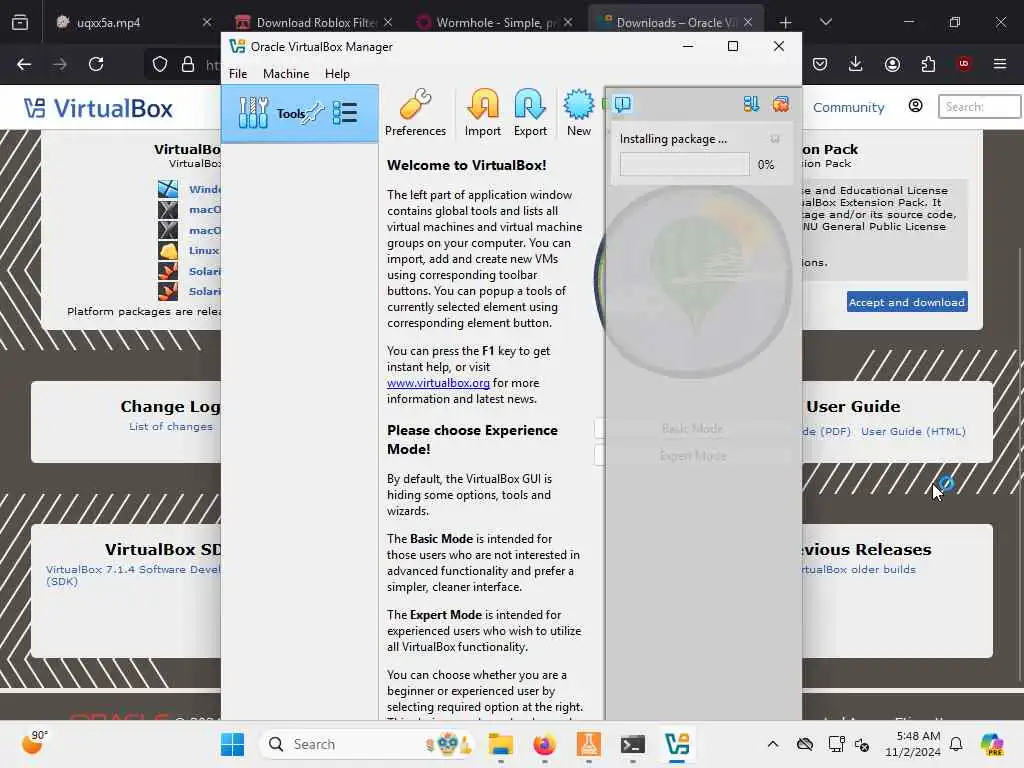
Task: Open Firefox from the taskbar
Action: (x=544, y=744)
